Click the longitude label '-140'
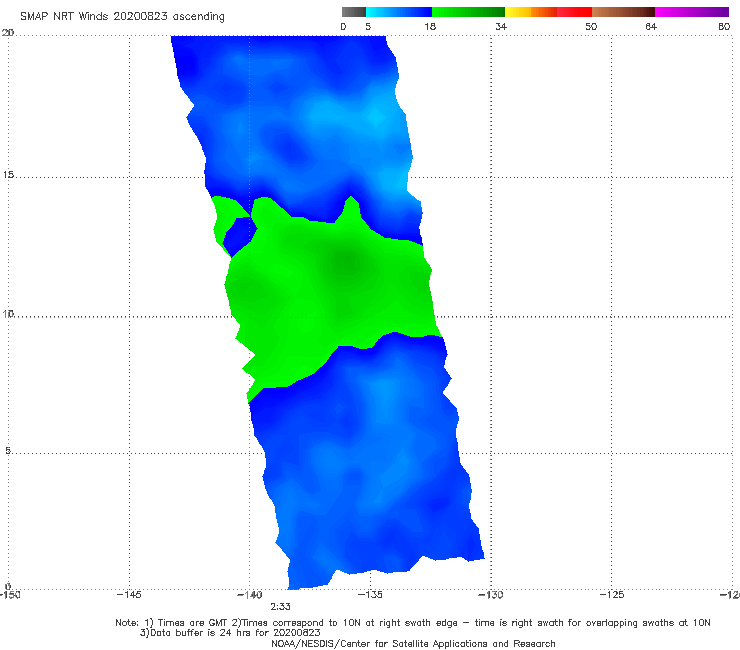 250,595
